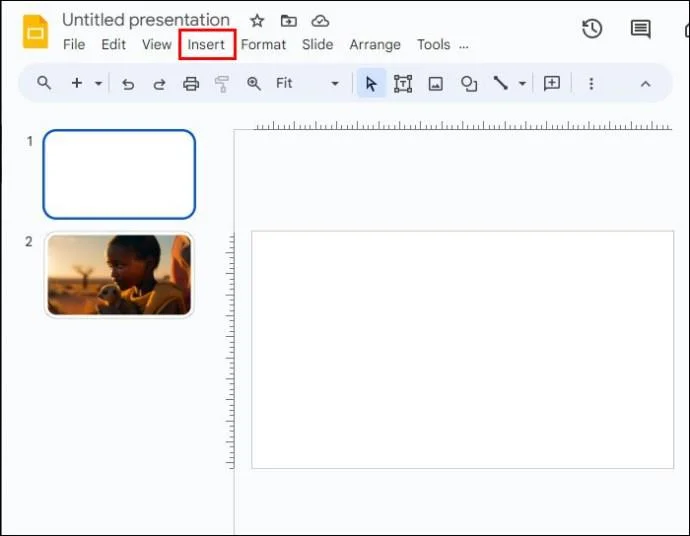The image size is (690, 536).
Task: Select slide 2 thumbnail with child photo
Action: pos(119,275)
